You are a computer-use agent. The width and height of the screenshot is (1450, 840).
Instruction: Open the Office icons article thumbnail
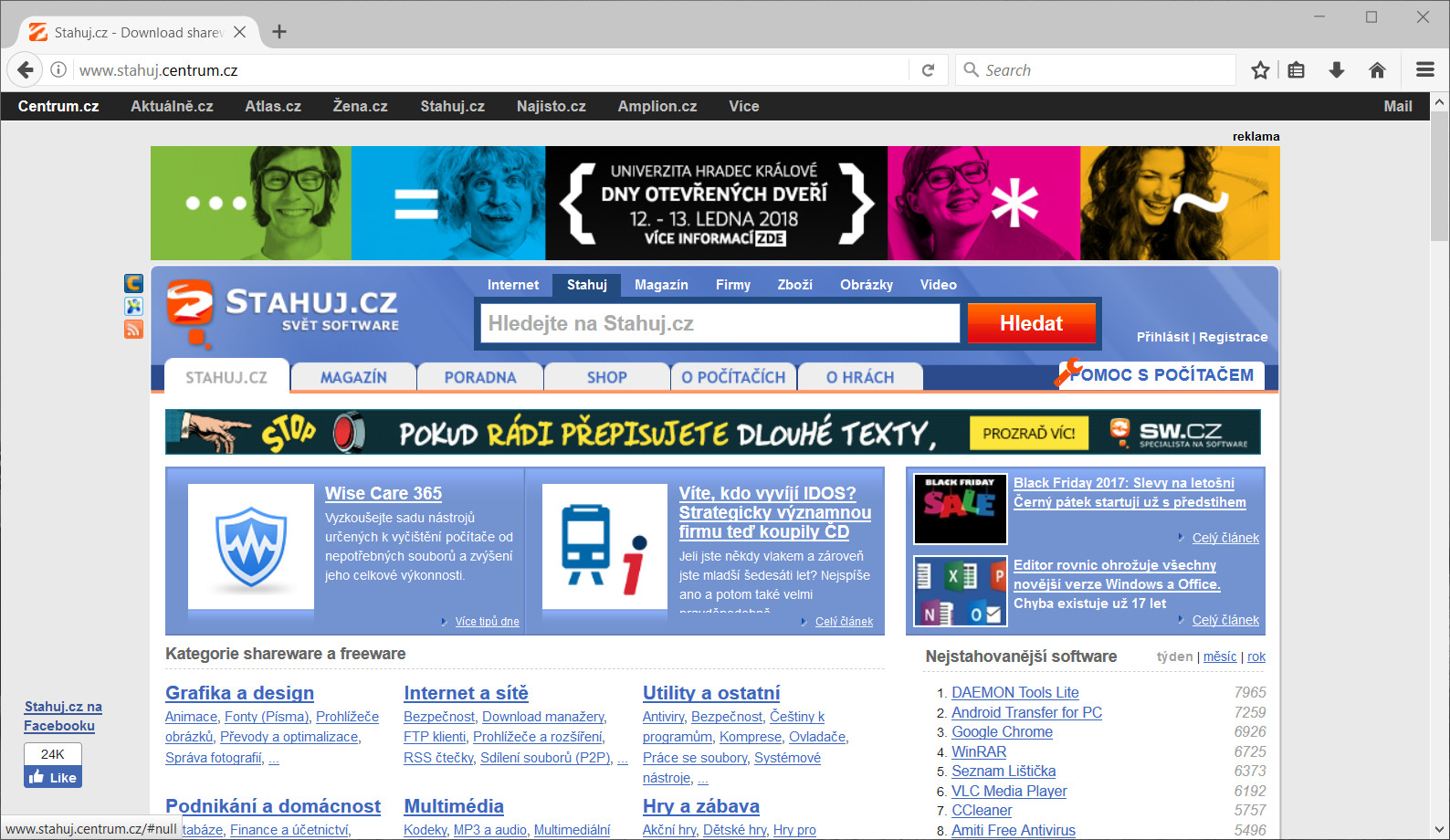[961, 591]
